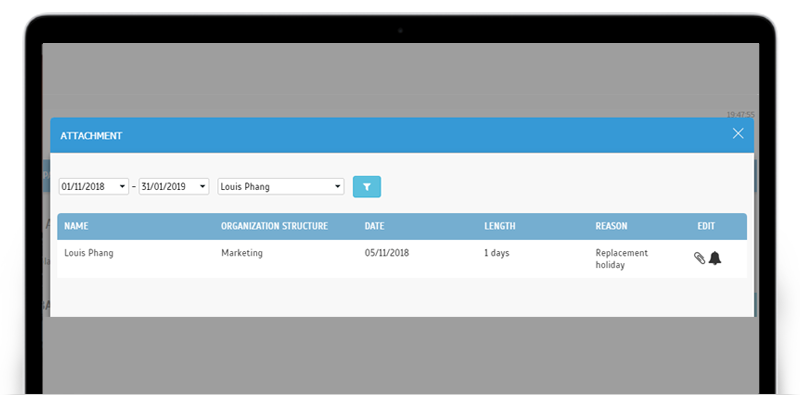
Task: Open the 31/01/2019 end date dropdown
Action: tap(174, 187)
